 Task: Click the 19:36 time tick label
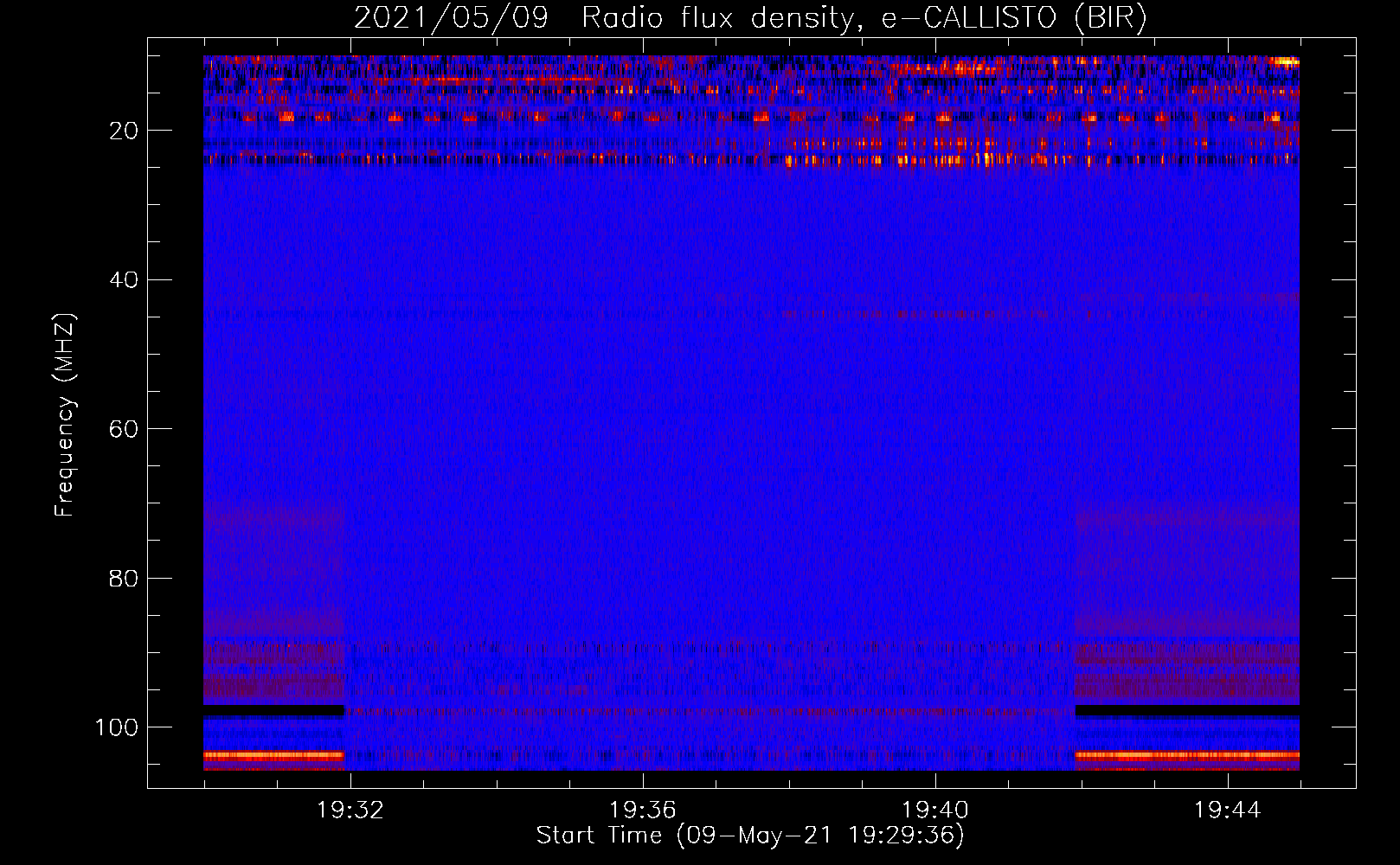[x=643, y=810]
